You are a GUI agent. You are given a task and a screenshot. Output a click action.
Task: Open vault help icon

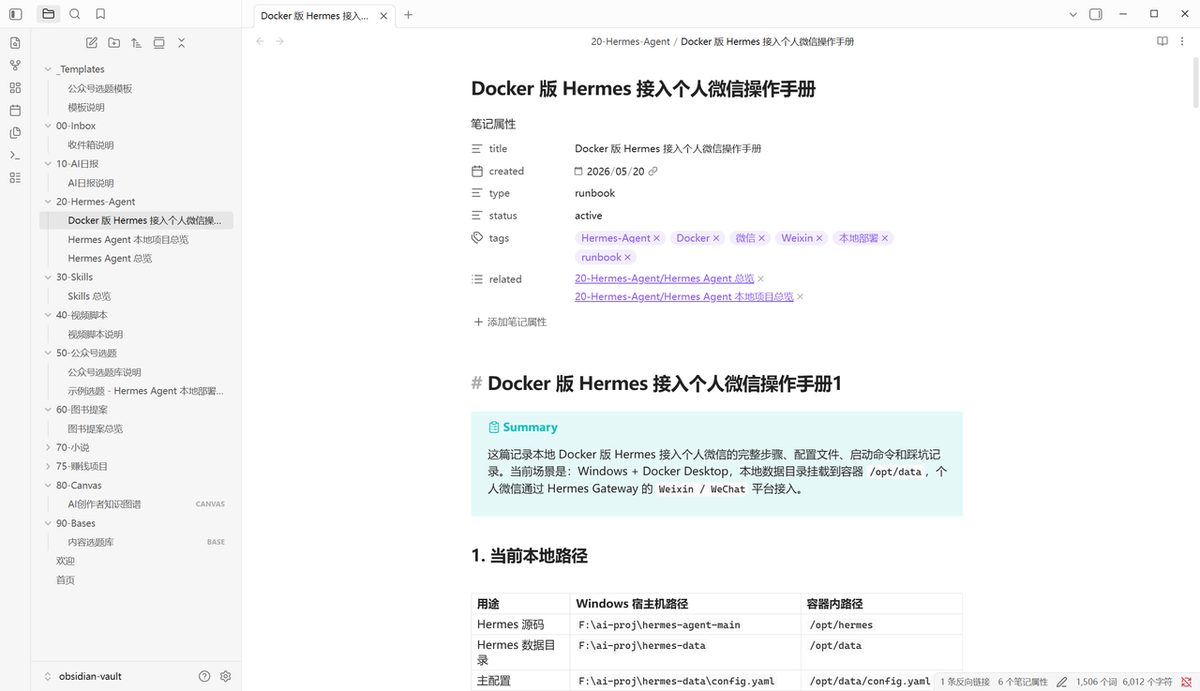coord(205,676)
